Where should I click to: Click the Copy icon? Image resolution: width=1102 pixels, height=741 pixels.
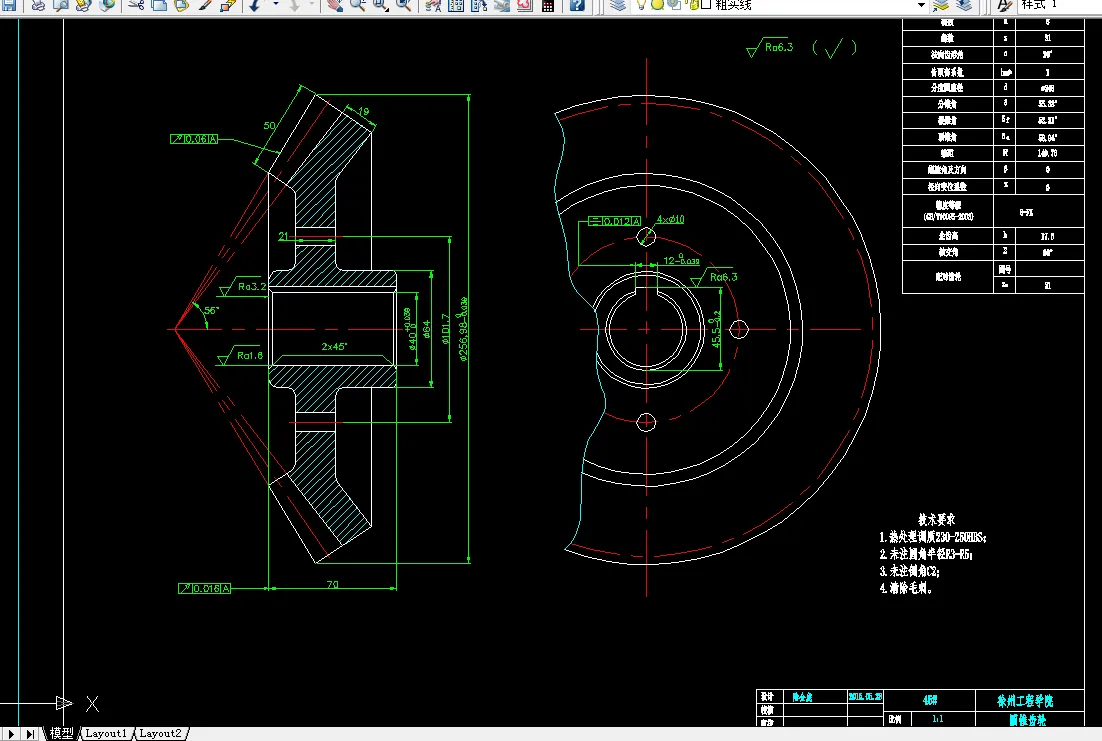[x=160, y=6]
